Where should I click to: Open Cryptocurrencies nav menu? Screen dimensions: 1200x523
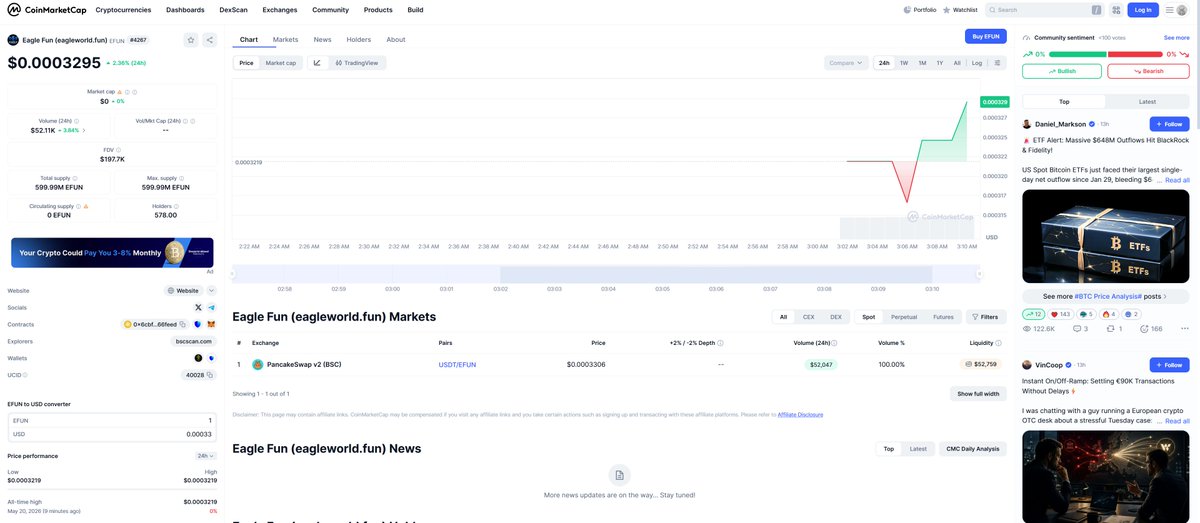[123, 10]
